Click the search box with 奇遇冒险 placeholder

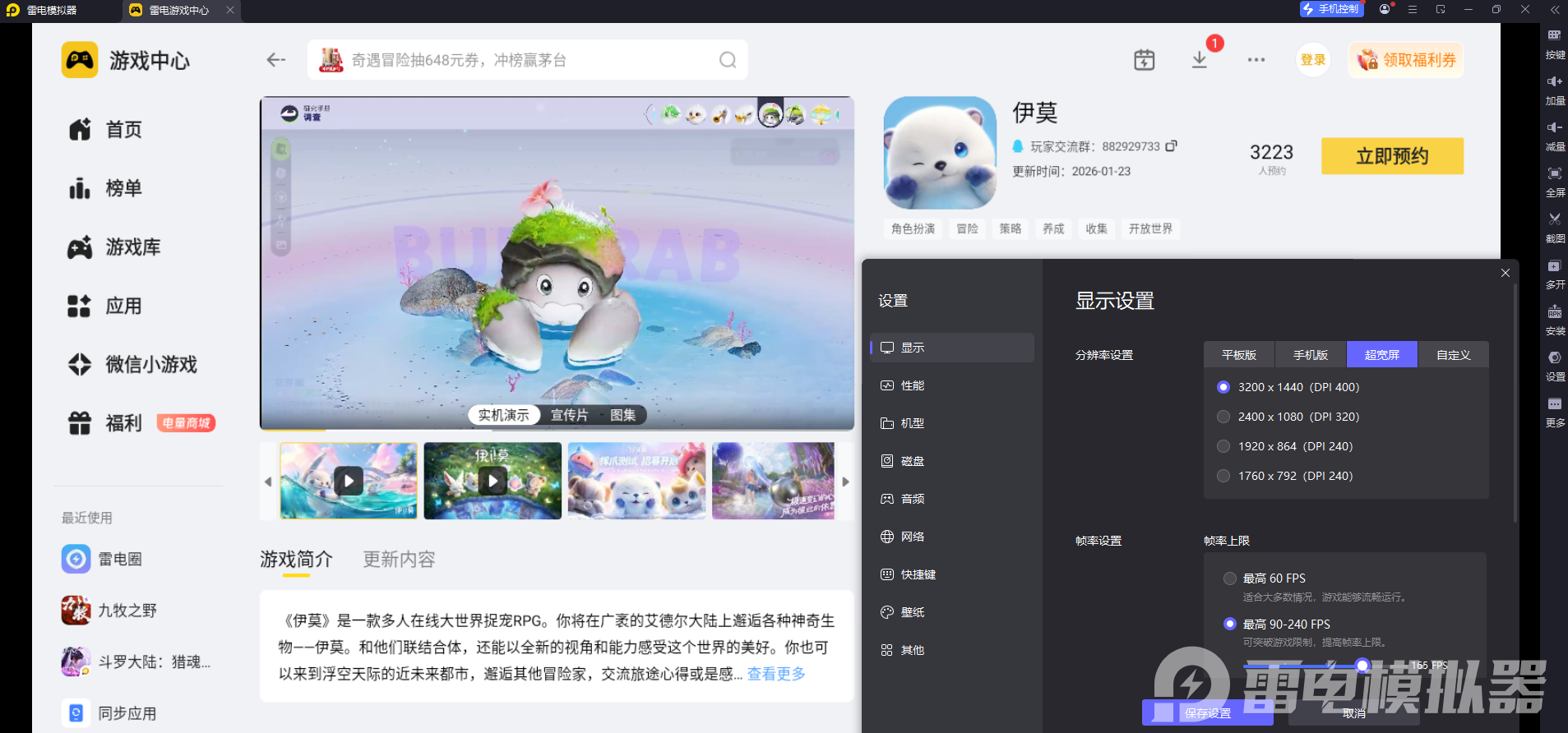[528, 60]
